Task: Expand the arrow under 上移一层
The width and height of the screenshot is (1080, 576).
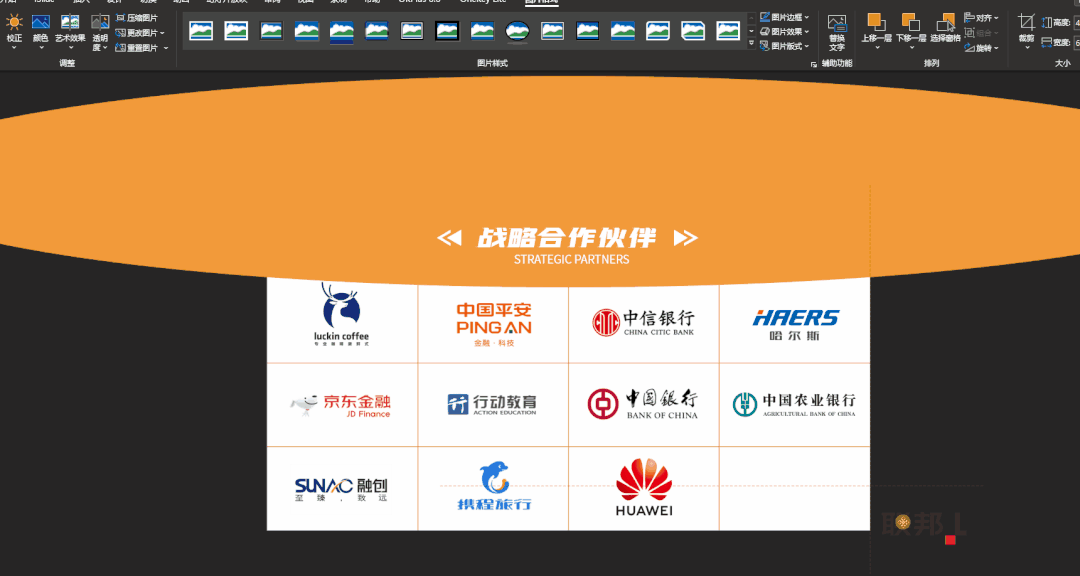Action: point(877,48)
